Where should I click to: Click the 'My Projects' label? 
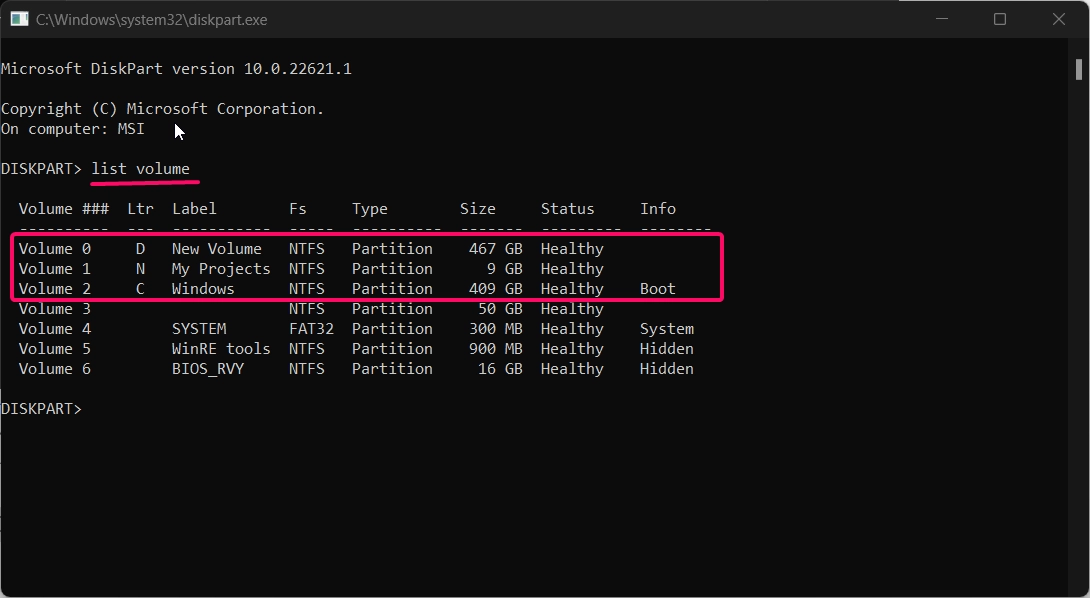[x=221, y=269]
